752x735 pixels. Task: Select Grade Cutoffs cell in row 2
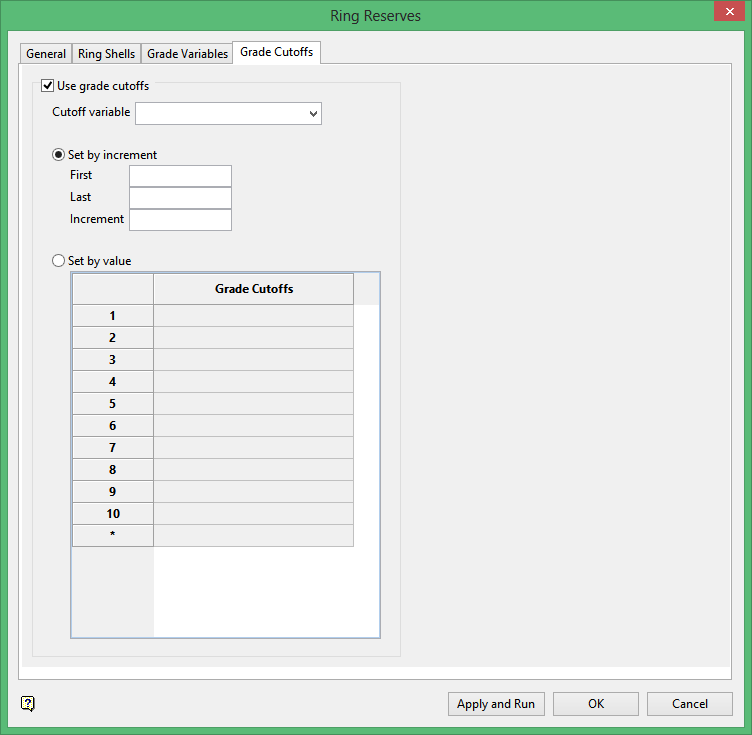[253, 338]
